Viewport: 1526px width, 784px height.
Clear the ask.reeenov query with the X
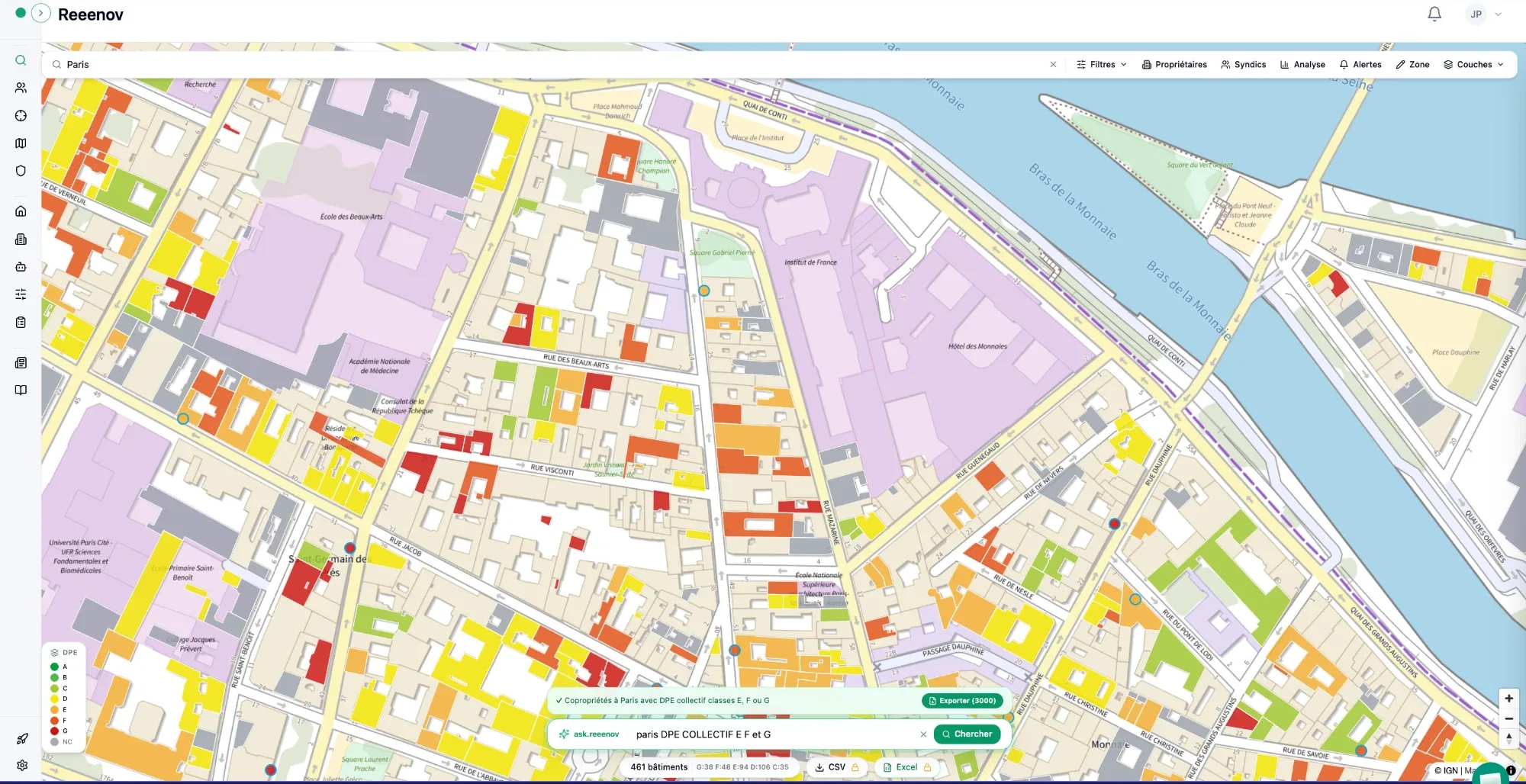[x=923, y=734]
